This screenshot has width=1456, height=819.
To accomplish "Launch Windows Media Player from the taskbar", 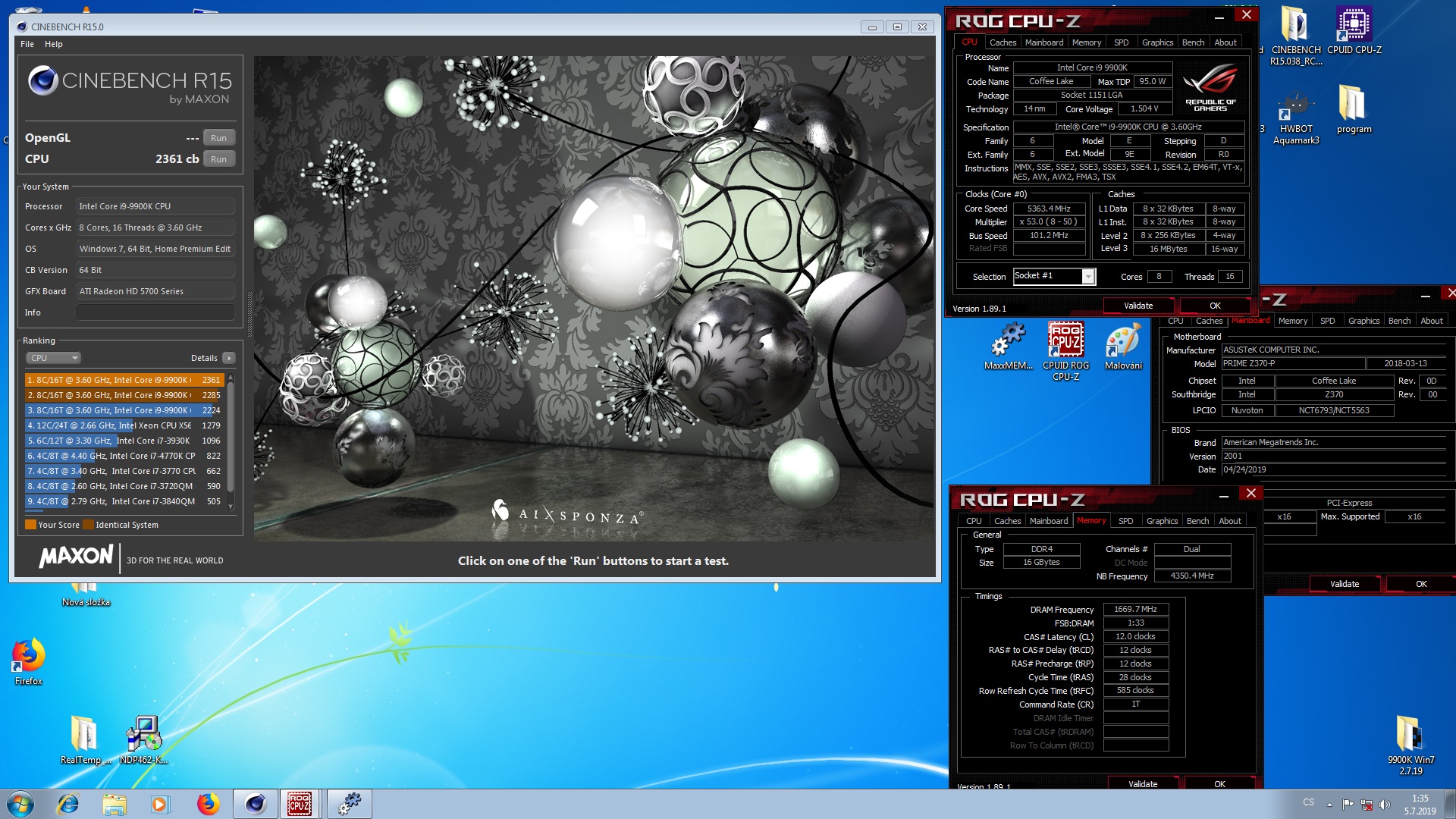I will [x=158, y=804].
